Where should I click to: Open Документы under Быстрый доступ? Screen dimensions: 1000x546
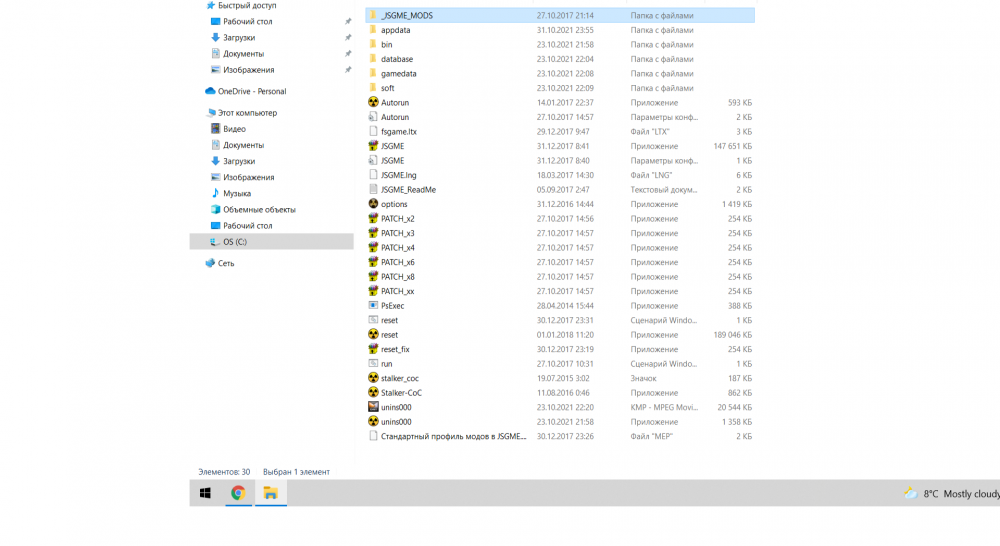click(243, 54)
